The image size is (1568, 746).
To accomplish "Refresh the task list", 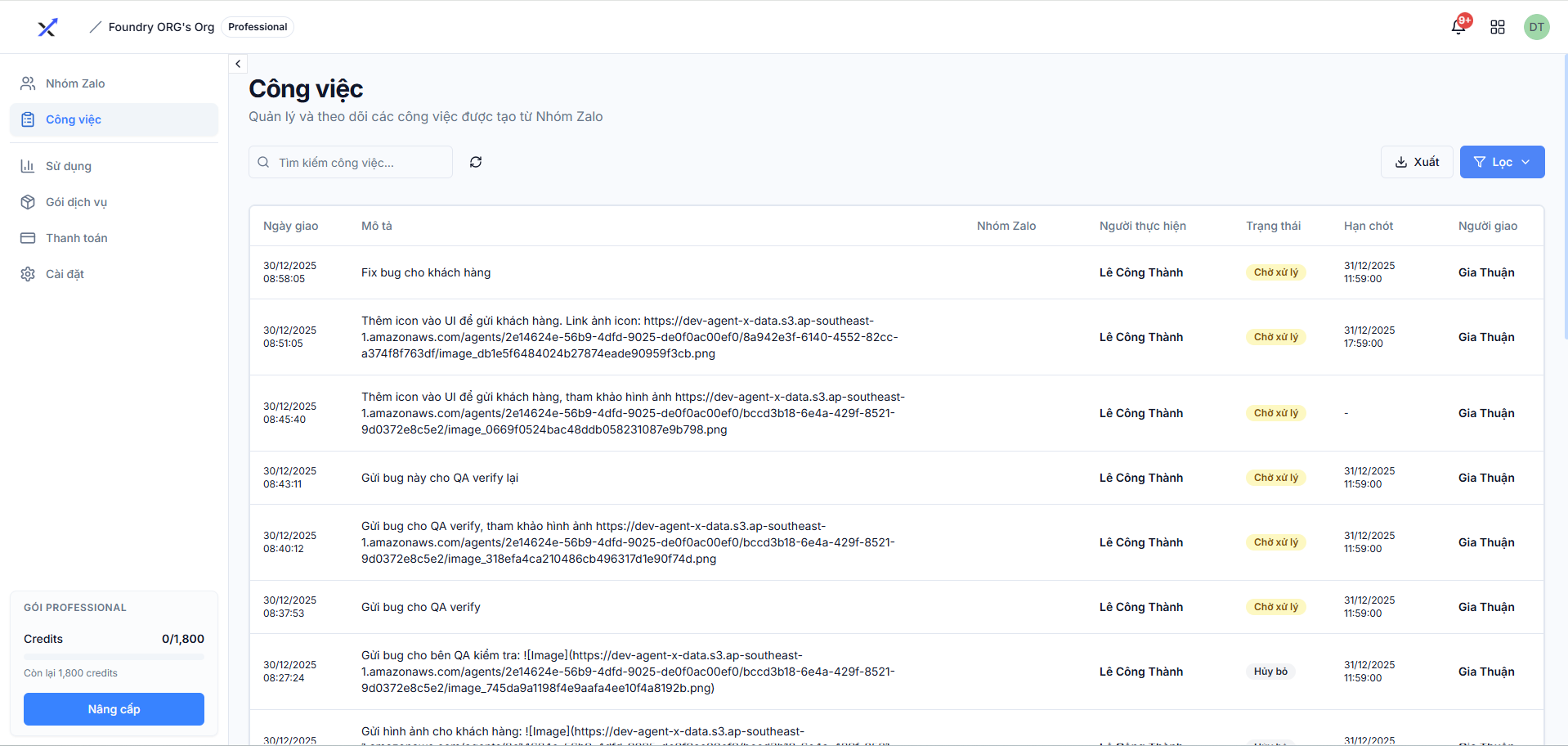I will click(476, 162).
